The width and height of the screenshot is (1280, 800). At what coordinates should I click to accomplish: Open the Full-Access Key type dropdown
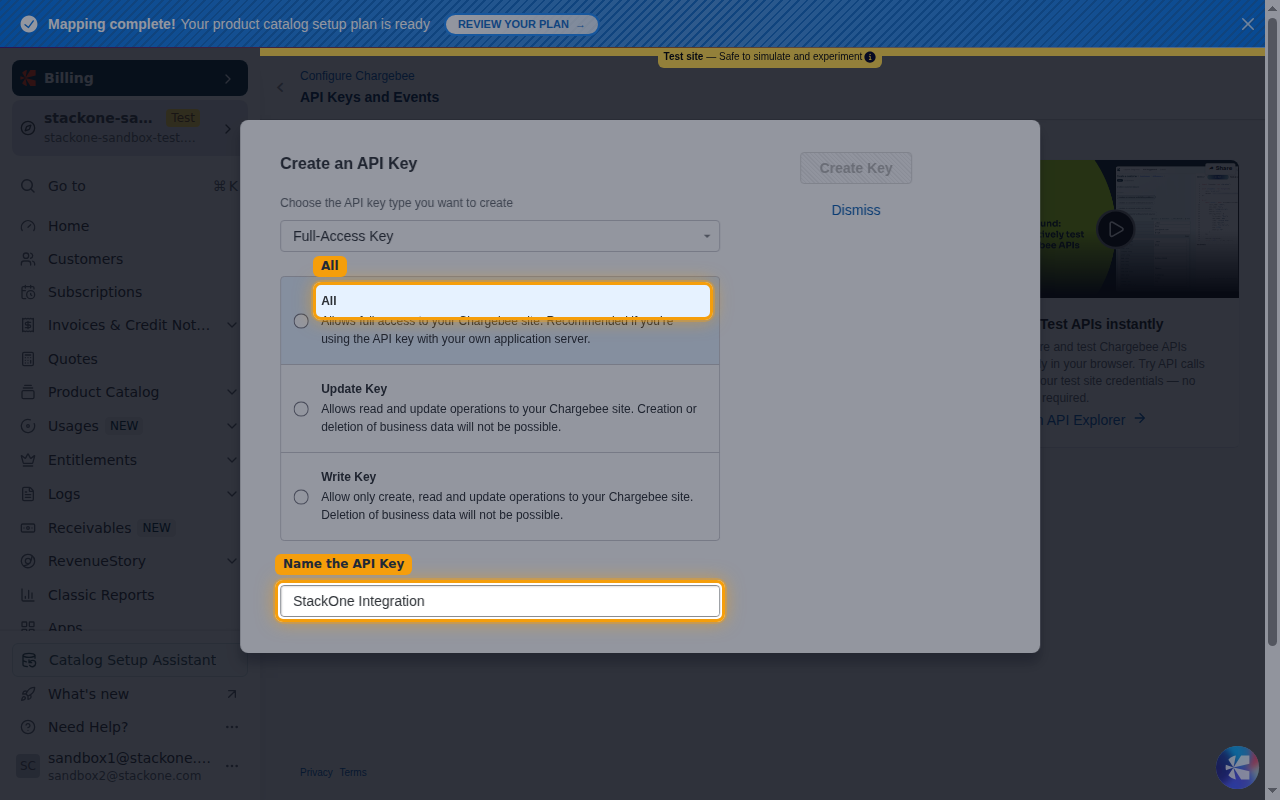tap(500, 236)
